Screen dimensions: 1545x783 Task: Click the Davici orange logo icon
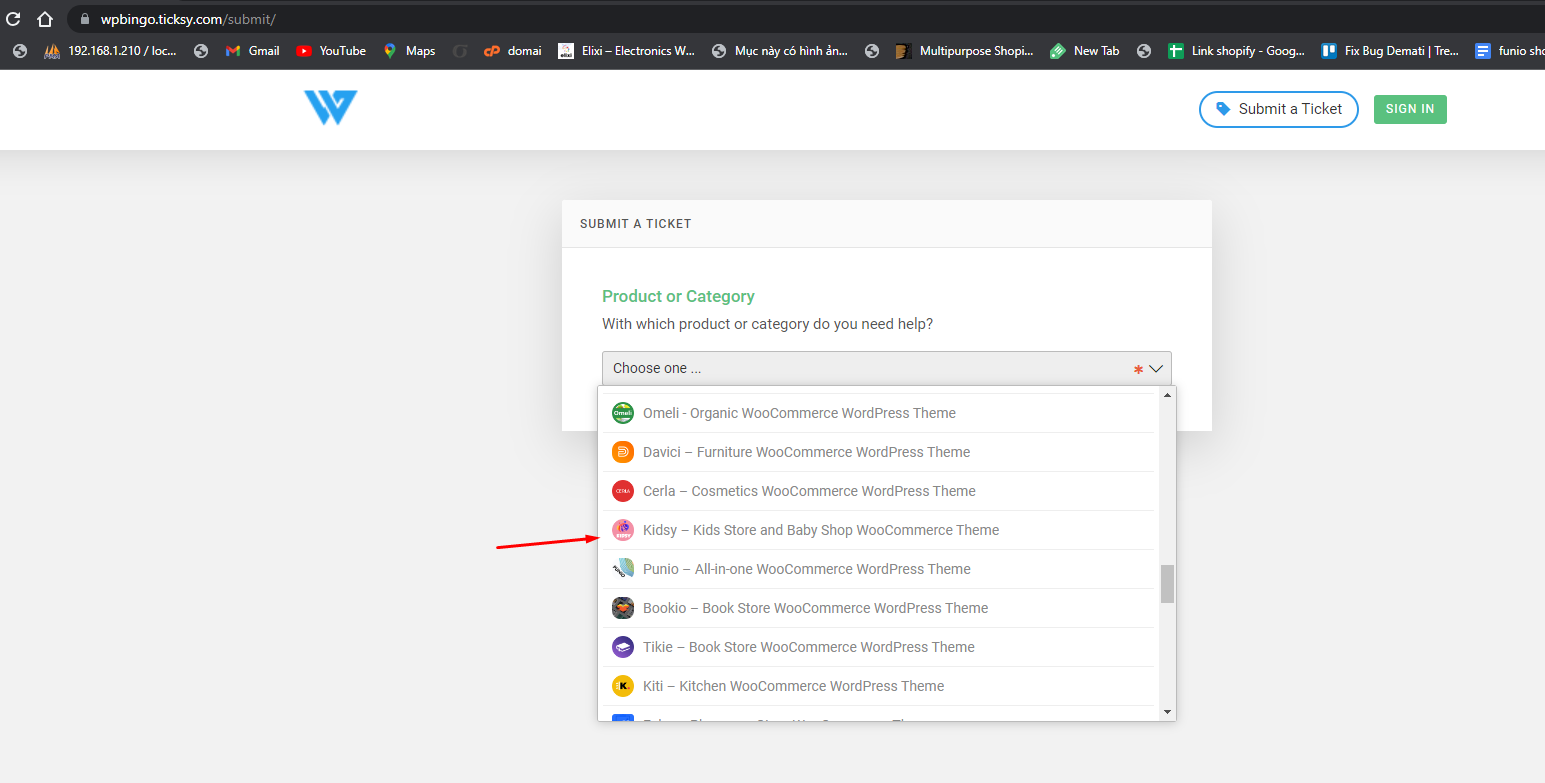pos(623,452)
